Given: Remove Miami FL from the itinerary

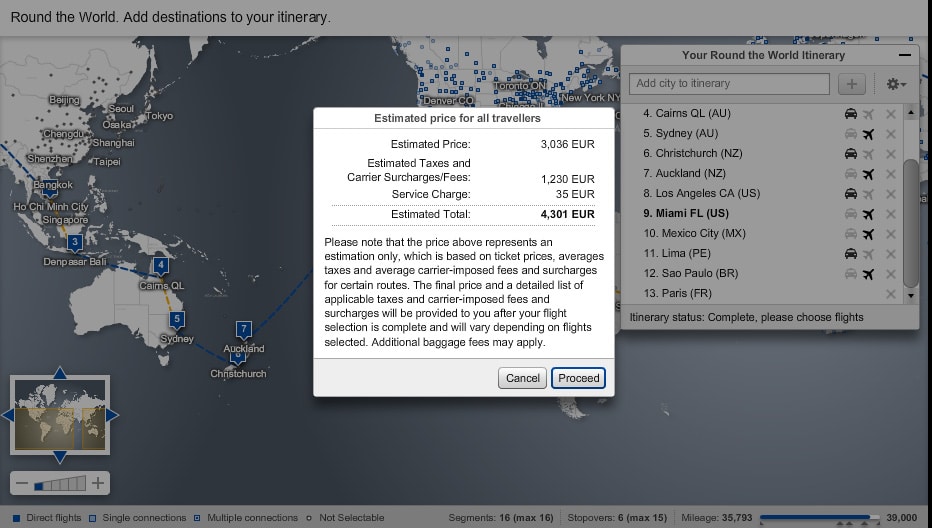Looking at the screenshot, I should 890,214.
